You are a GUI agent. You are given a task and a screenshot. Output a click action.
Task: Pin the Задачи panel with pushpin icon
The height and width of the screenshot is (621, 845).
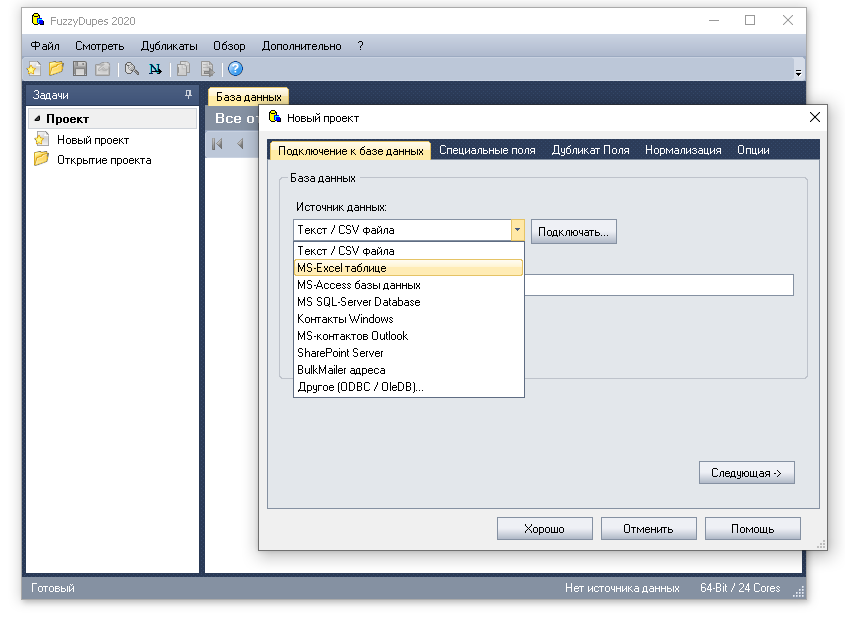click(188, 94)
